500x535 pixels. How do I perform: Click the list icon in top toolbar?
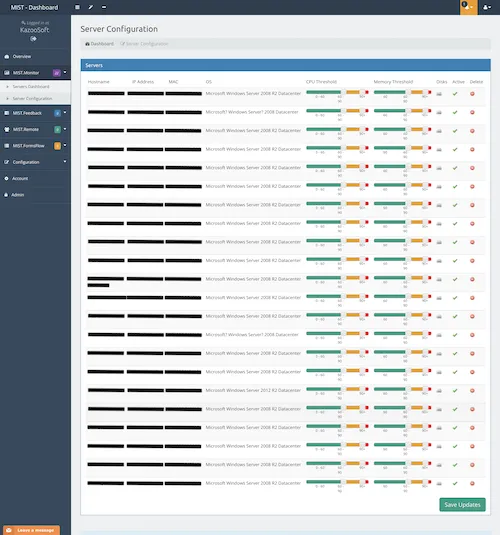point(77,7)
